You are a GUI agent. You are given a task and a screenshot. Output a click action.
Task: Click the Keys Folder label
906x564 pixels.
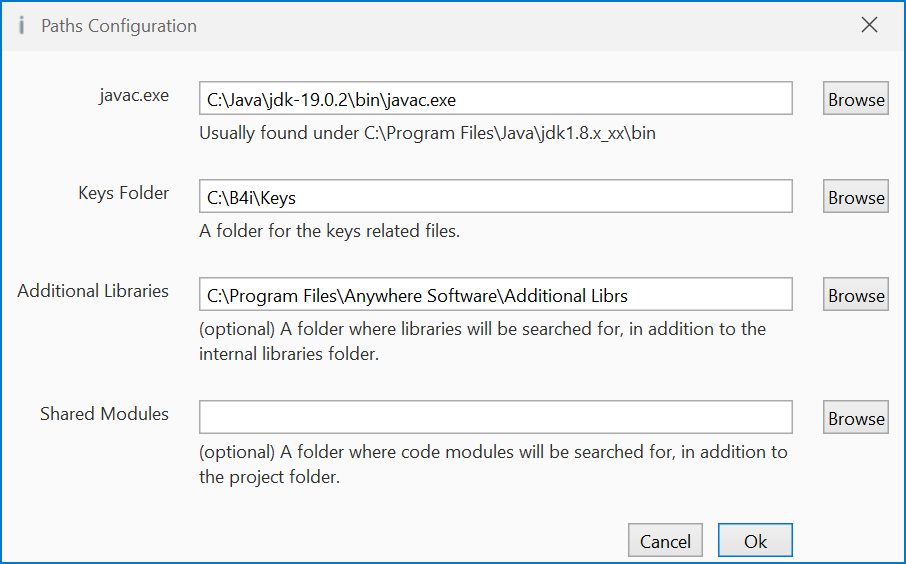124,193
